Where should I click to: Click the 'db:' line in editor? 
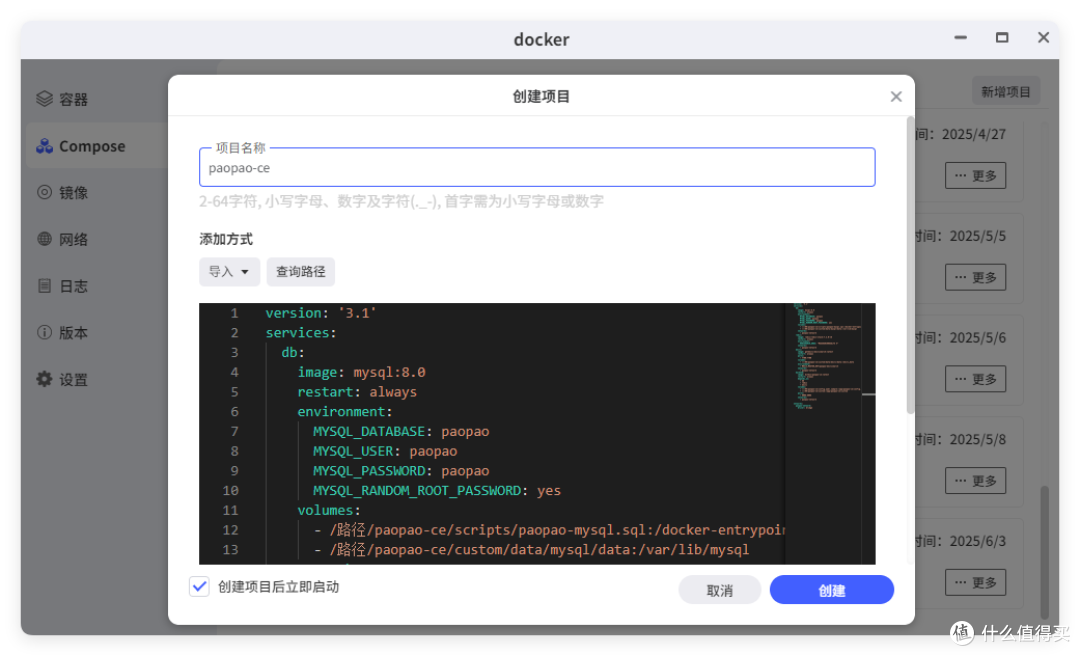click(x=293, y=352)
